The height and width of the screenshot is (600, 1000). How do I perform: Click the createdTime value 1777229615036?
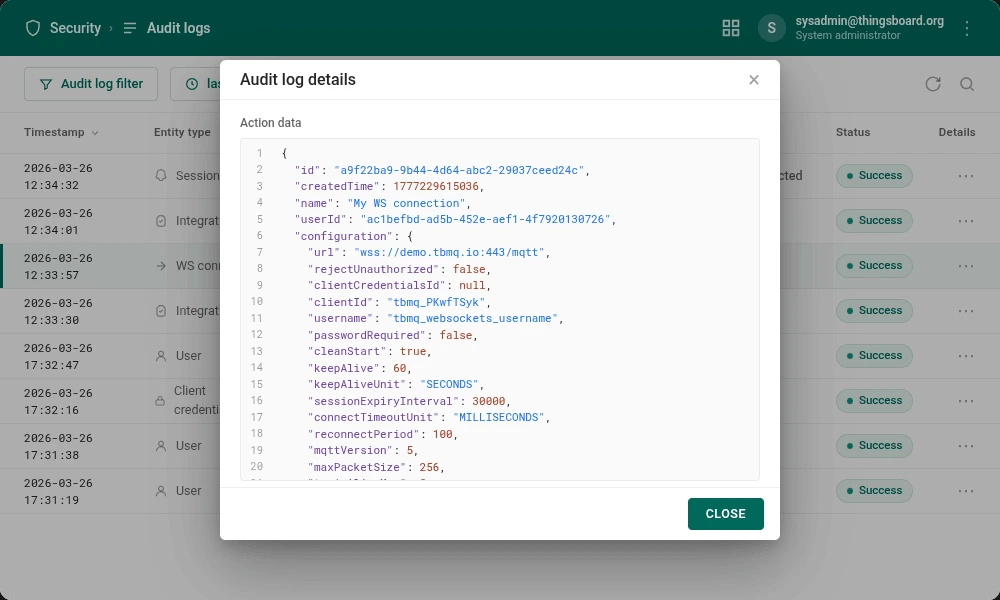(x=436, y=186)
